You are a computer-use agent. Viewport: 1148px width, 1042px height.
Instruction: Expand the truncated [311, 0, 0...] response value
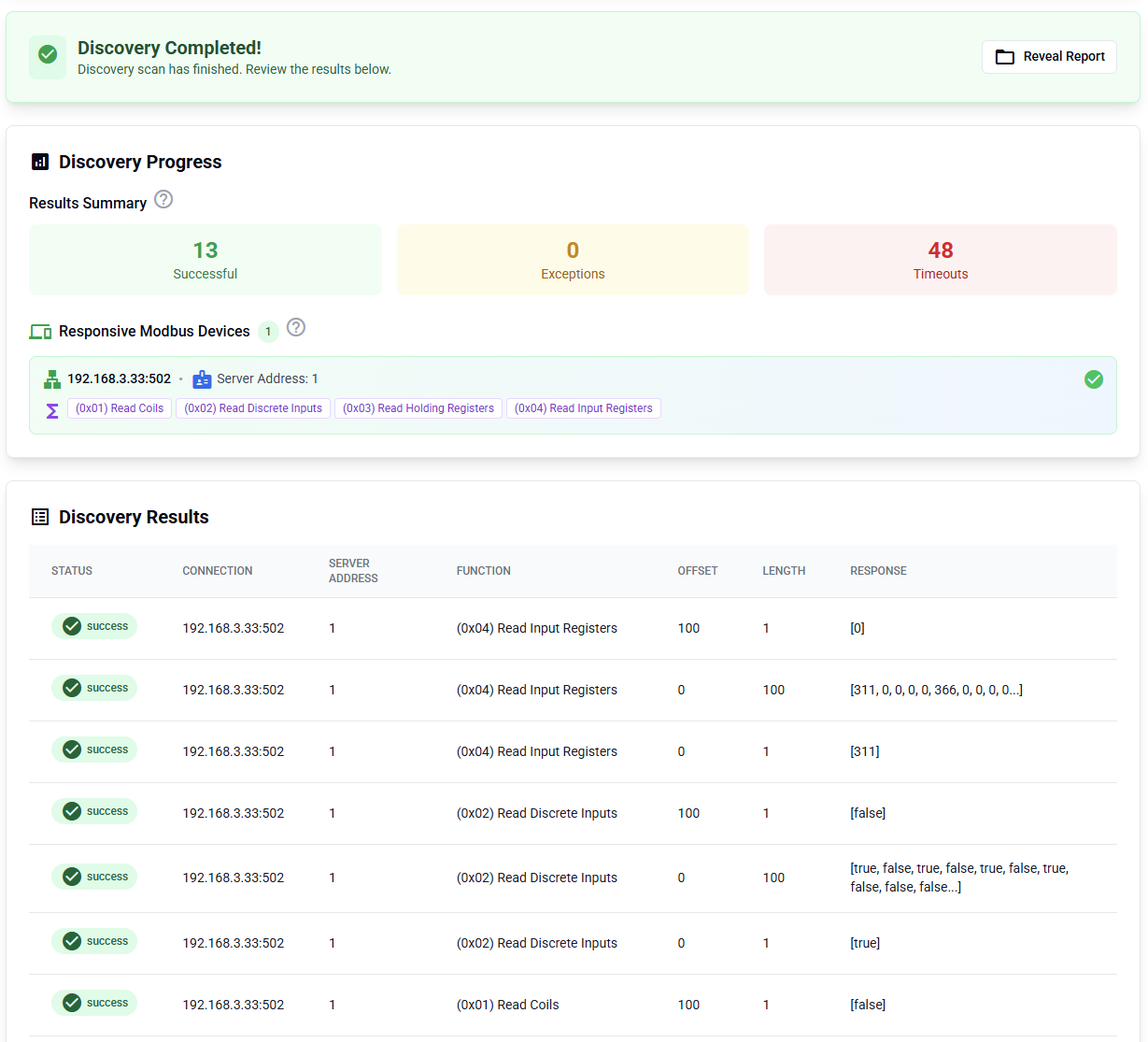coord(936,690)
